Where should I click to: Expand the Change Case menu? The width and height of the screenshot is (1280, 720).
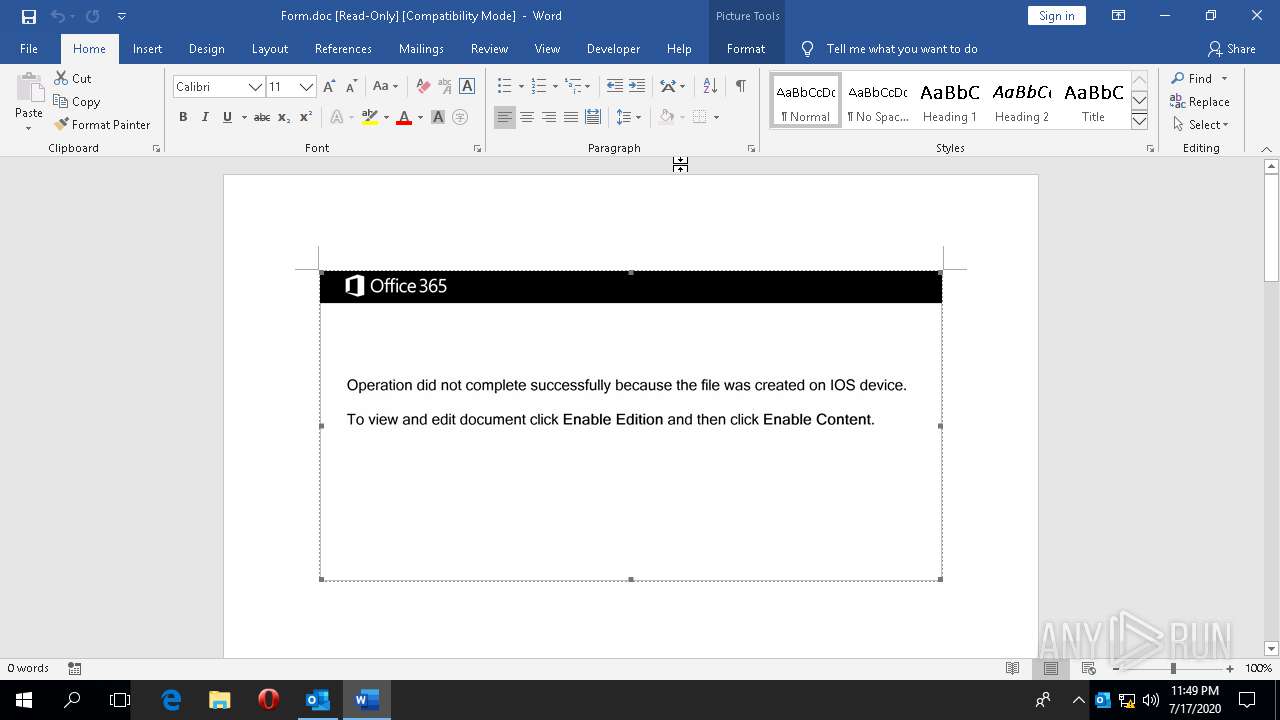(x=384, y=87)
